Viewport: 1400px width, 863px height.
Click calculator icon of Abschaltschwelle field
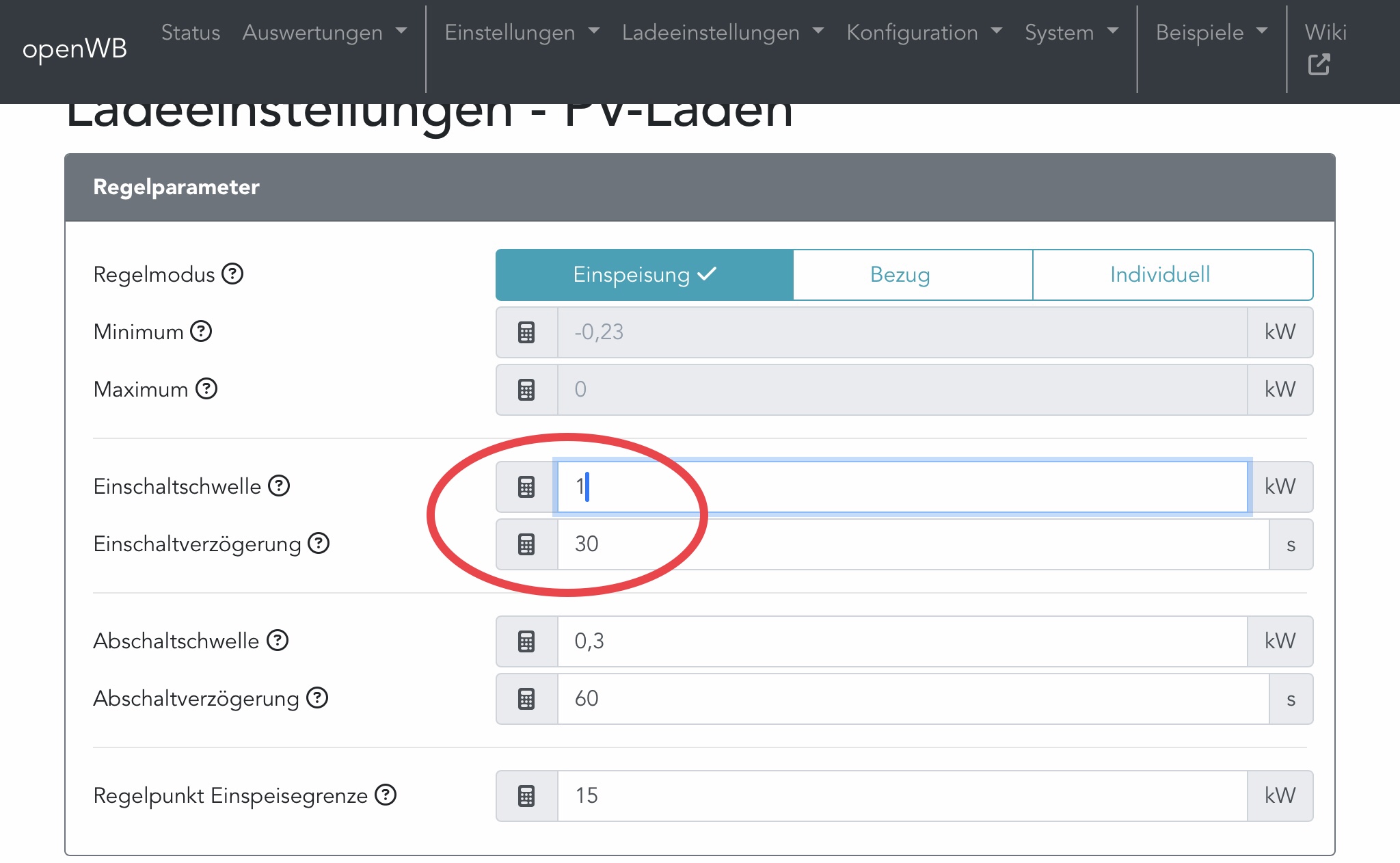point(526,641)
